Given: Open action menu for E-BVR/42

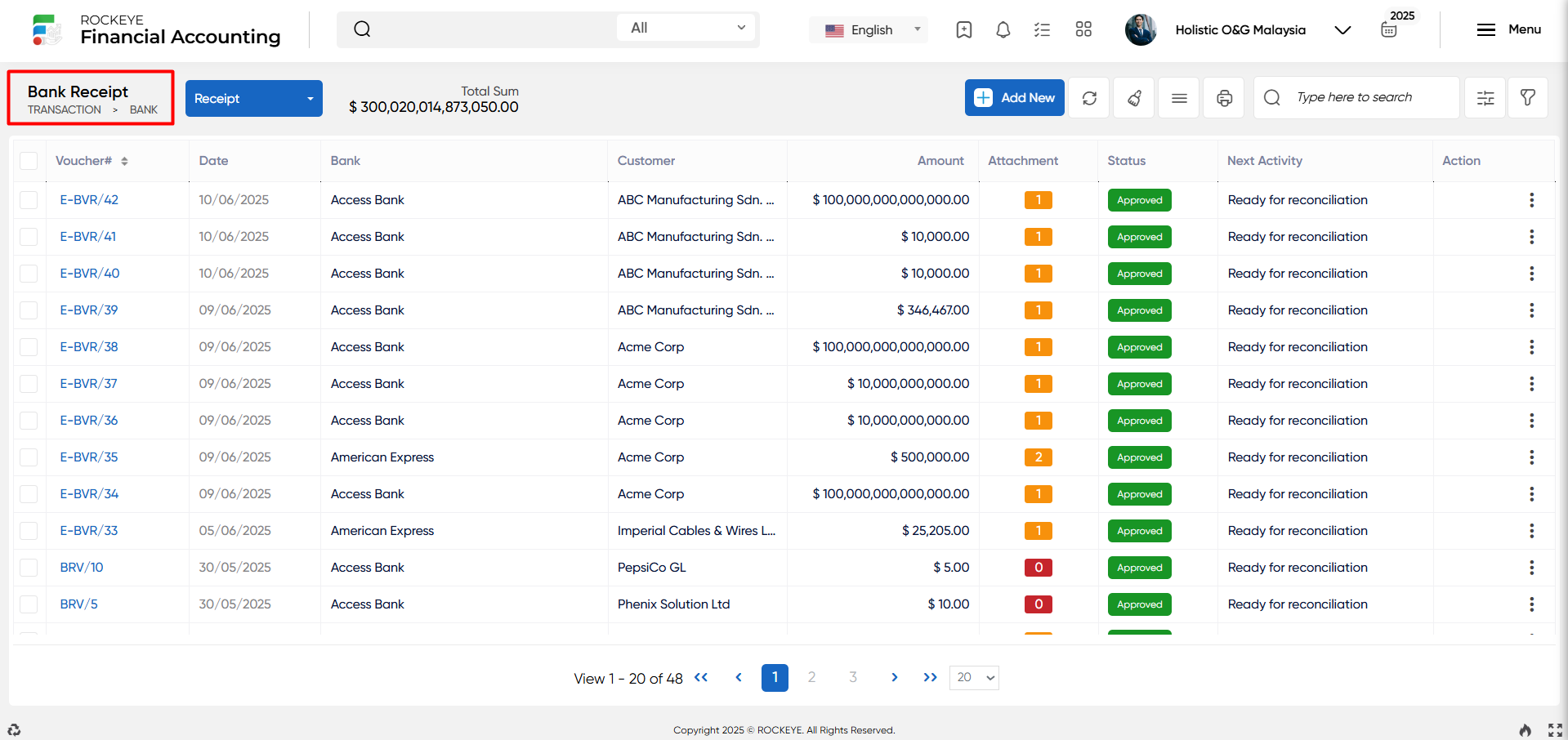Looking at the screenshot, I should 1531,200.
